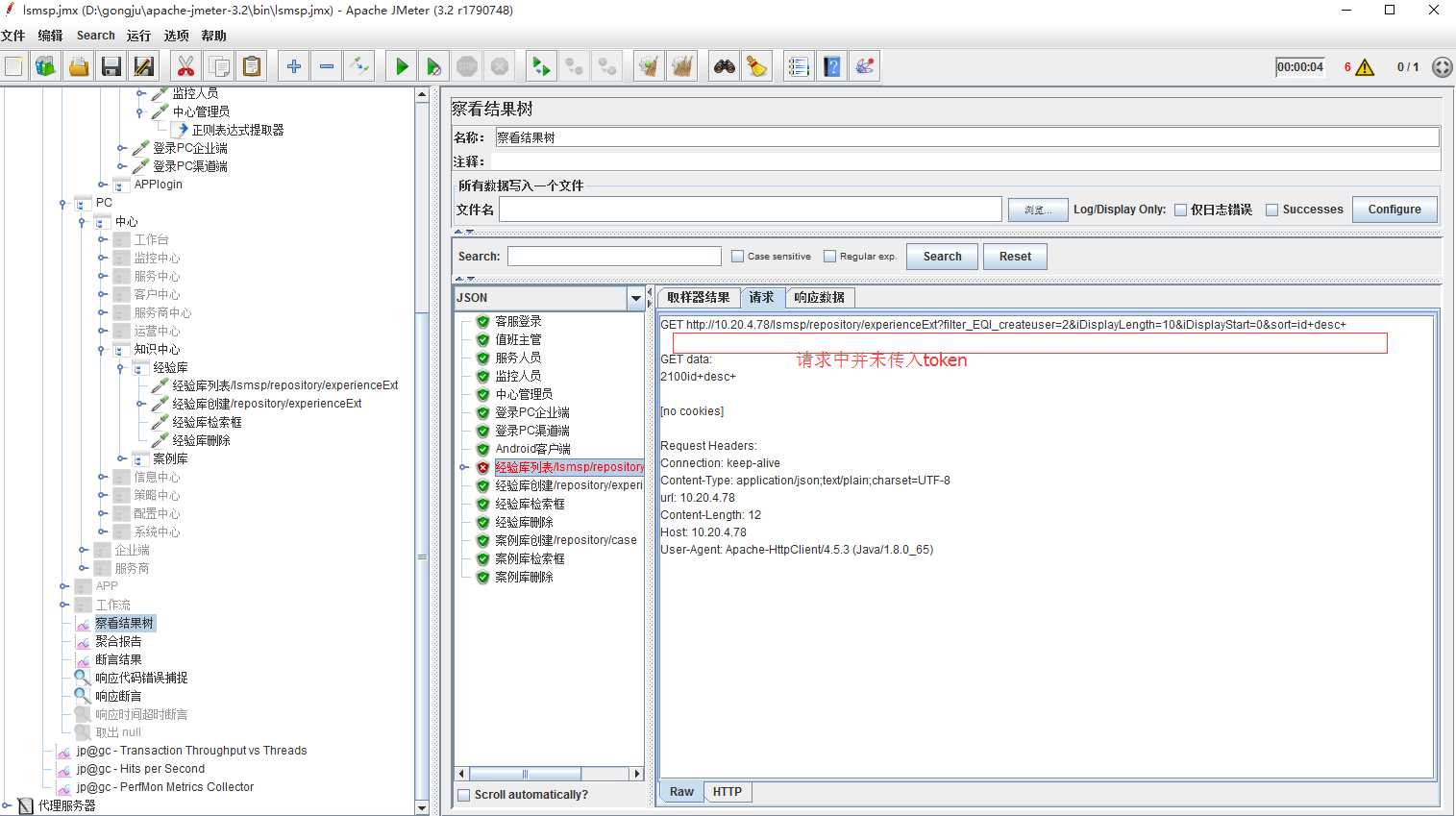Collapse the 经验库 tree node handle
This screenshot has width=1456, height=816.
point(120,368)
